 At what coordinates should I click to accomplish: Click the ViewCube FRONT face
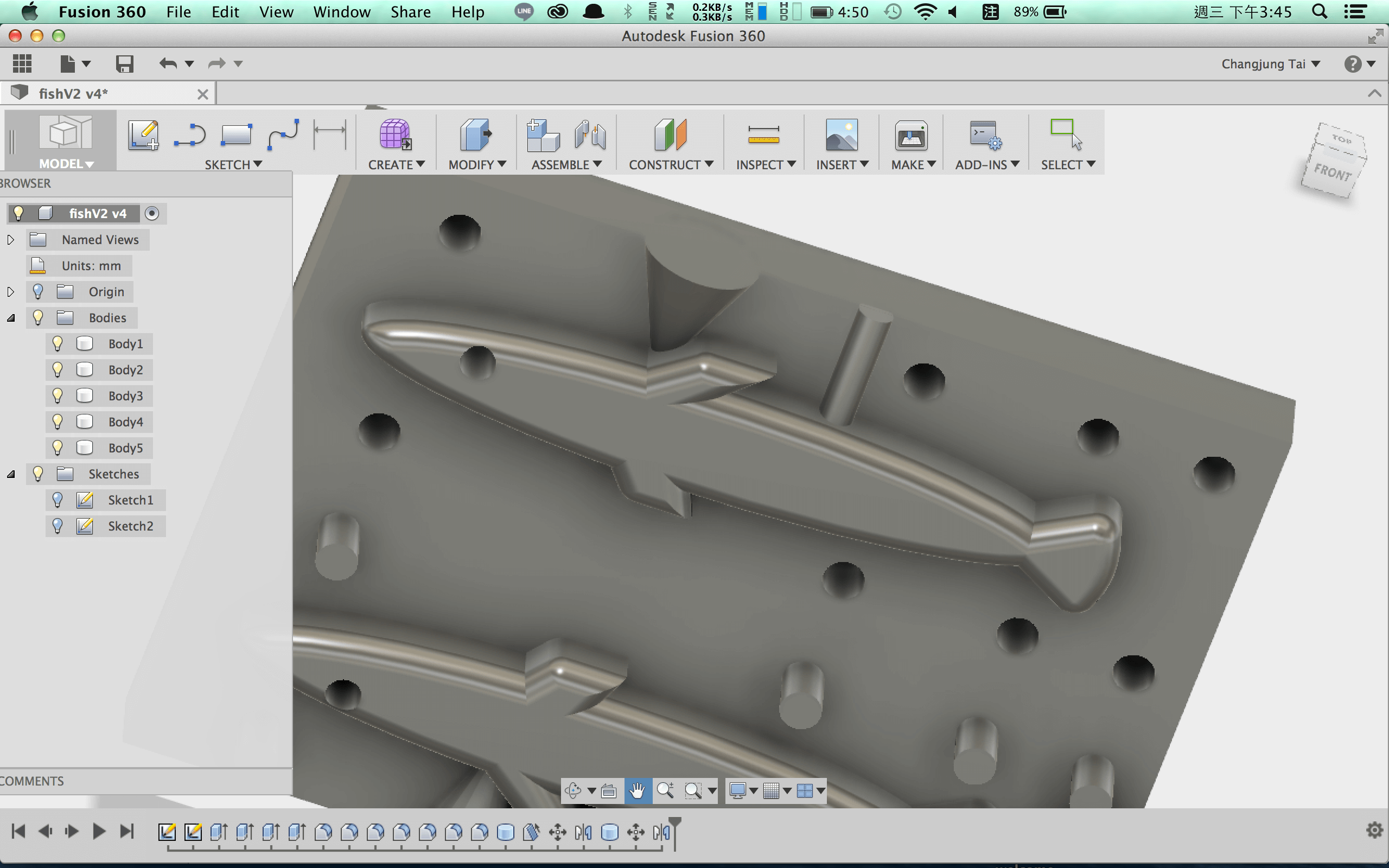(x=1331, y=173)
